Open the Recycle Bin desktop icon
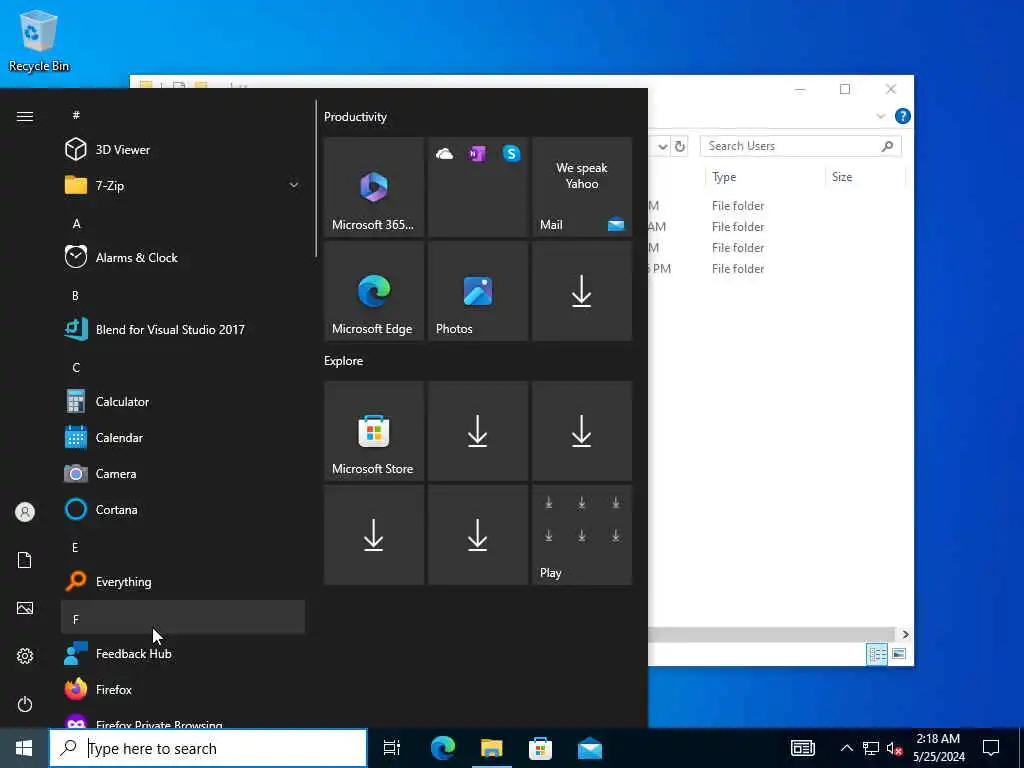 tap(39, 40)
